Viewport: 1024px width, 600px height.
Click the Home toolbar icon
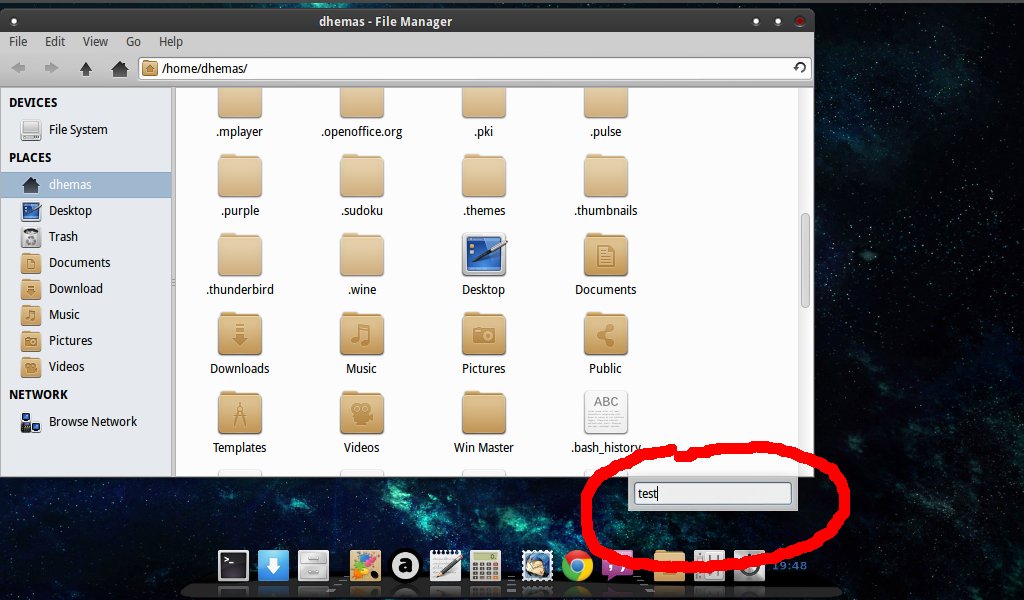[119, 68]
